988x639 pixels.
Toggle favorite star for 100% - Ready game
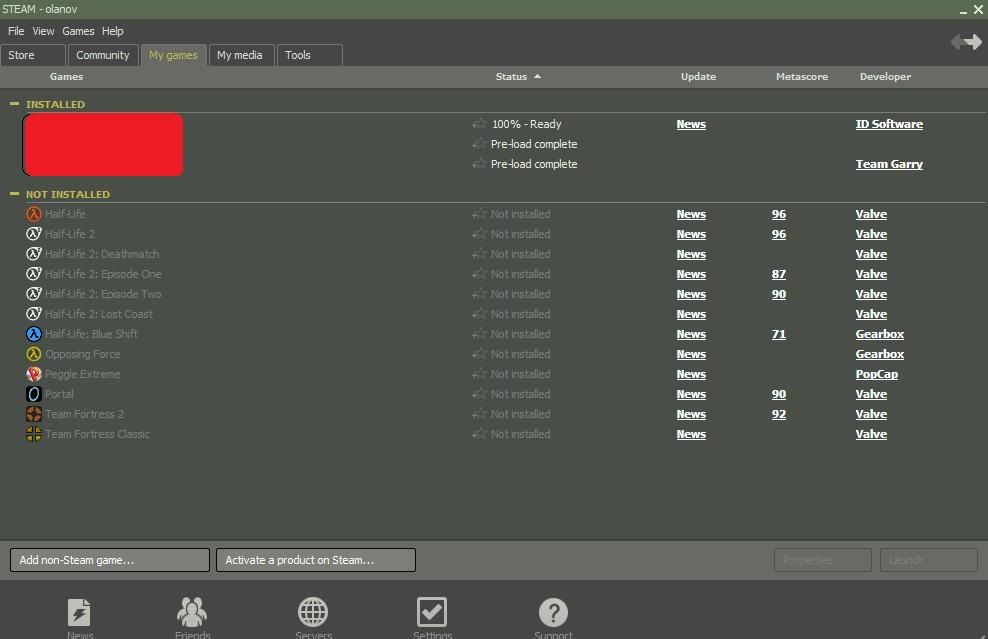coord(480,124)
